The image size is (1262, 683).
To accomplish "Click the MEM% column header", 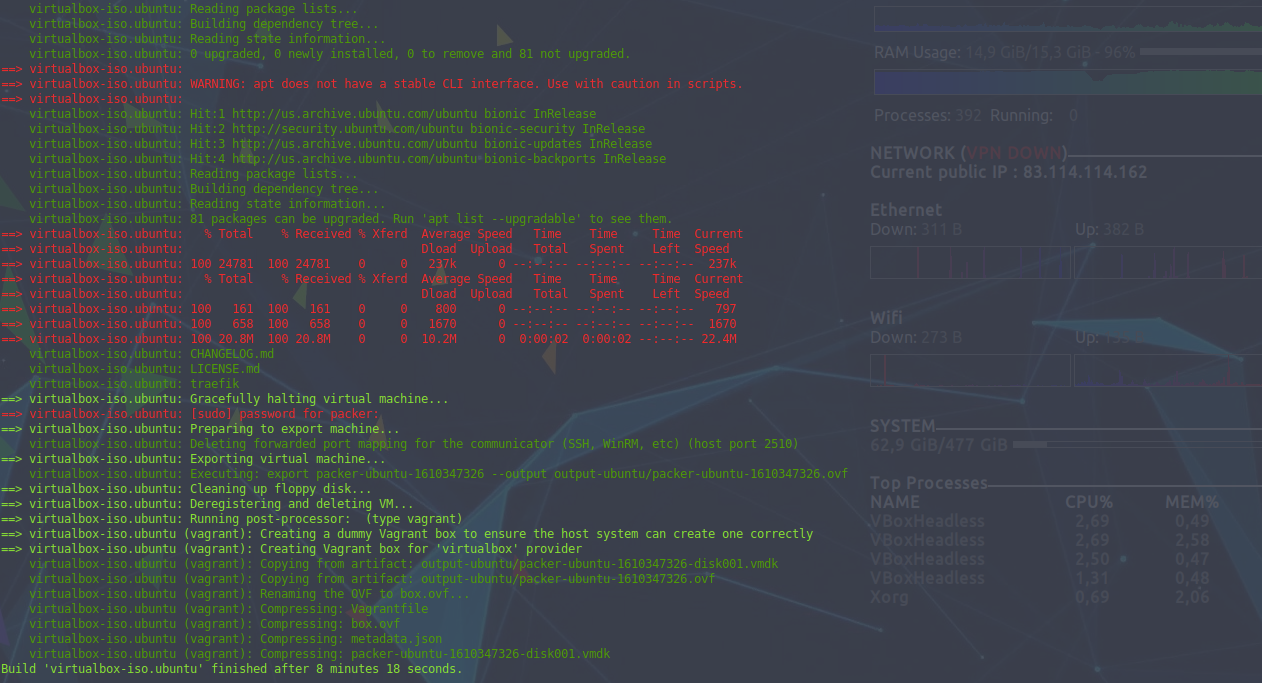I will pyautogui.click(x=1192, y=502).
